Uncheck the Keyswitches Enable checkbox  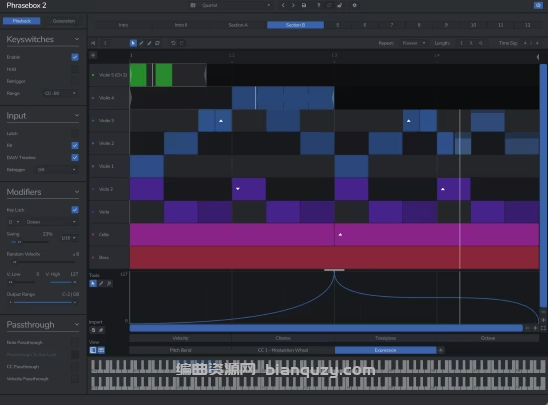tap(75, 57)
